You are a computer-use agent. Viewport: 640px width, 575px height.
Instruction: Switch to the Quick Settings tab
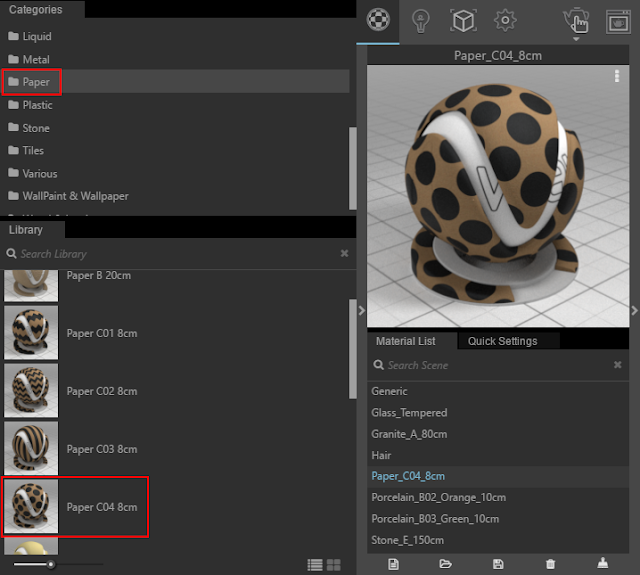509,341
